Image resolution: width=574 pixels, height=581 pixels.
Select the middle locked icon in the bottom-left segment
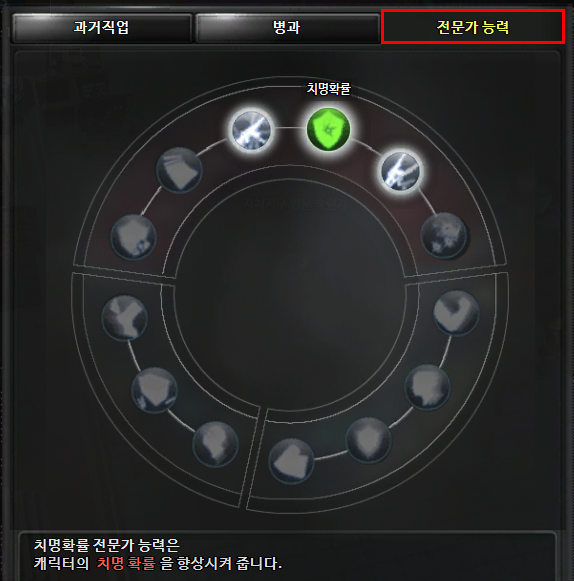pyautogui.click(x=155, y=390)
